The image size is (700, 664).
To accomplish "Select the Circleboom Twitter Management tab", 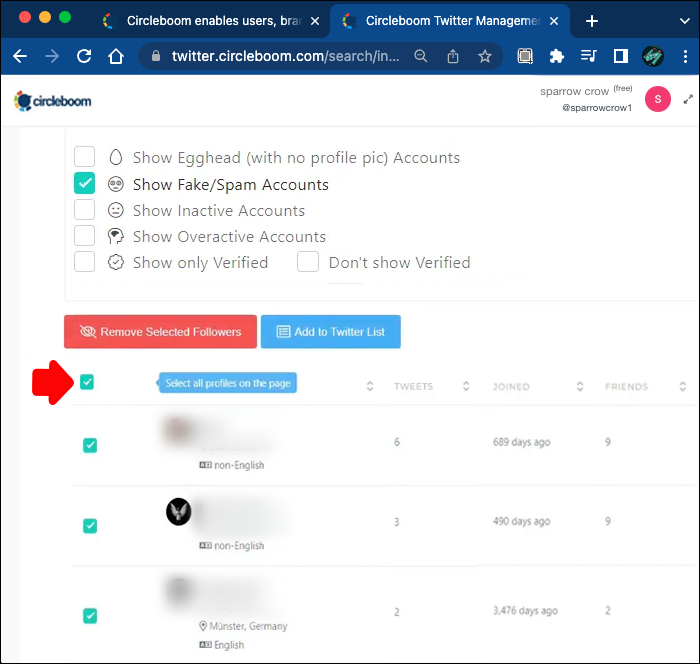I will tap(450, 21).
